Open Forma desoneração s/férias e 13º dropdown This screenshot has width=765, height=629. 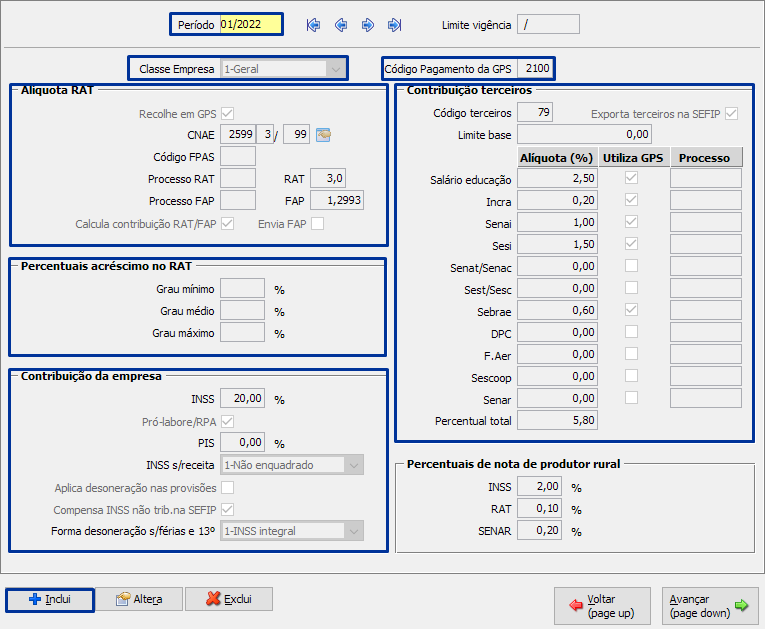pos(352,531)
